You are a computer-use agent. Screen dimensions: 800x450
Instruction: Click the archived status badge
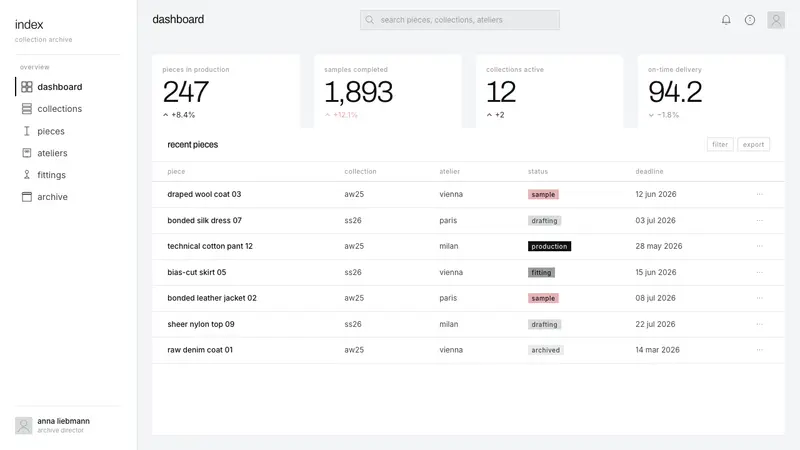[x=545, y=350]
